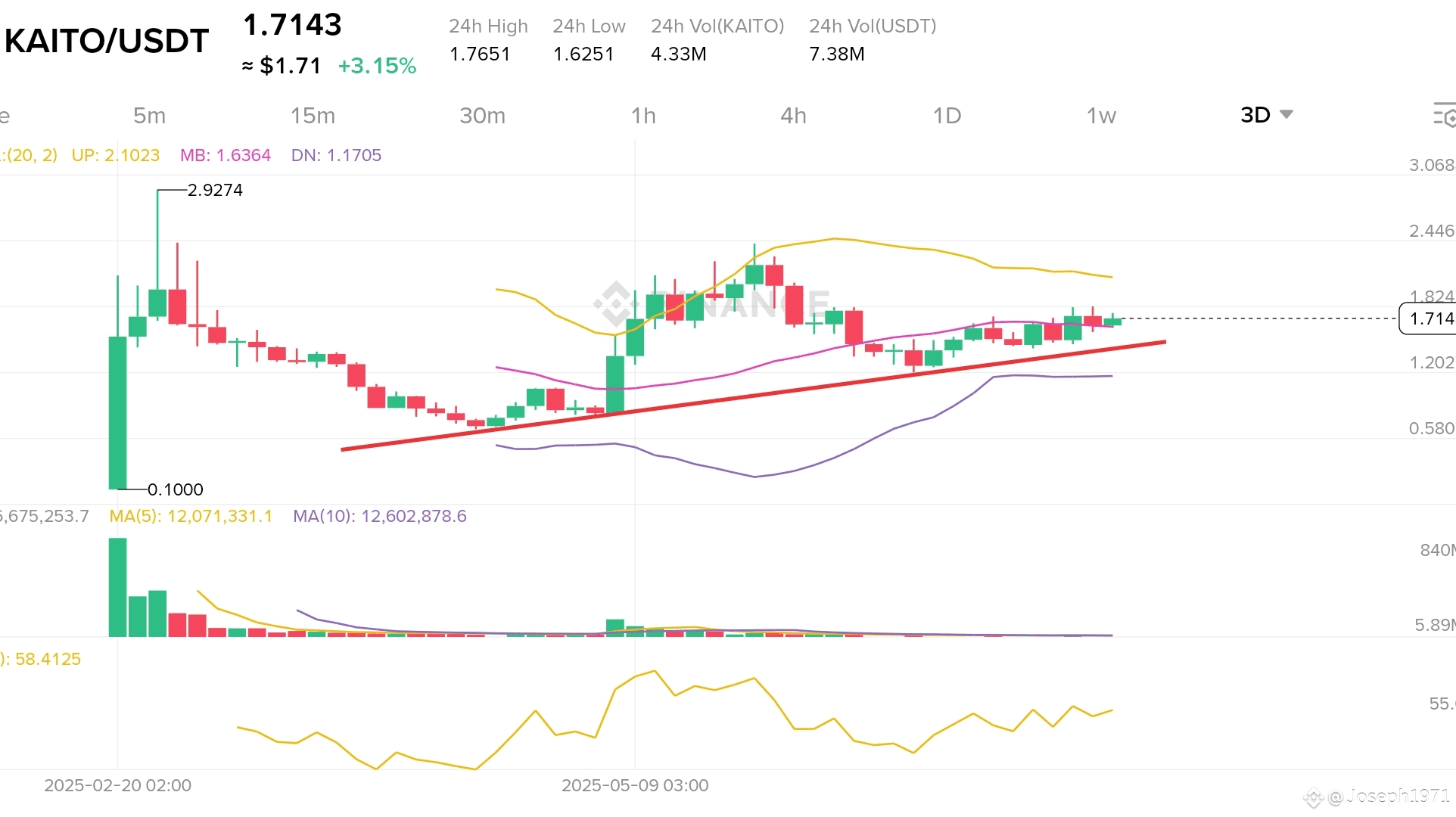1456x817 pixels.
Task: Click the MA(10) volume indicator label
Action: pyautogui.click(x=379, y=516)
